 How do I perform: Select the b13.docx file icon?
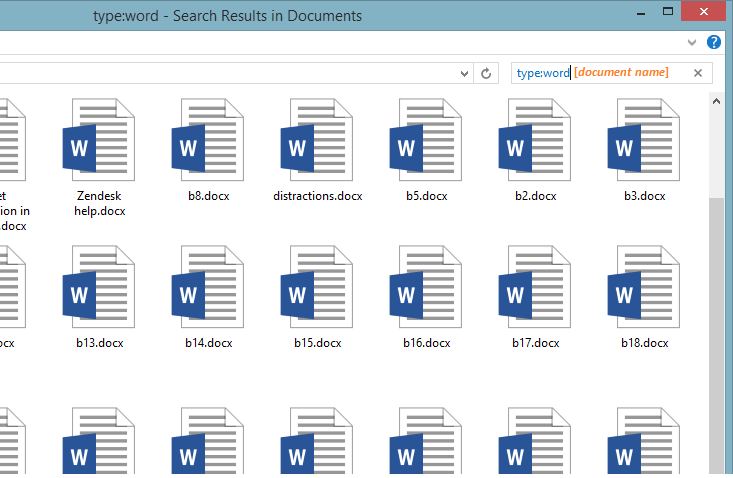coord(99,286)
